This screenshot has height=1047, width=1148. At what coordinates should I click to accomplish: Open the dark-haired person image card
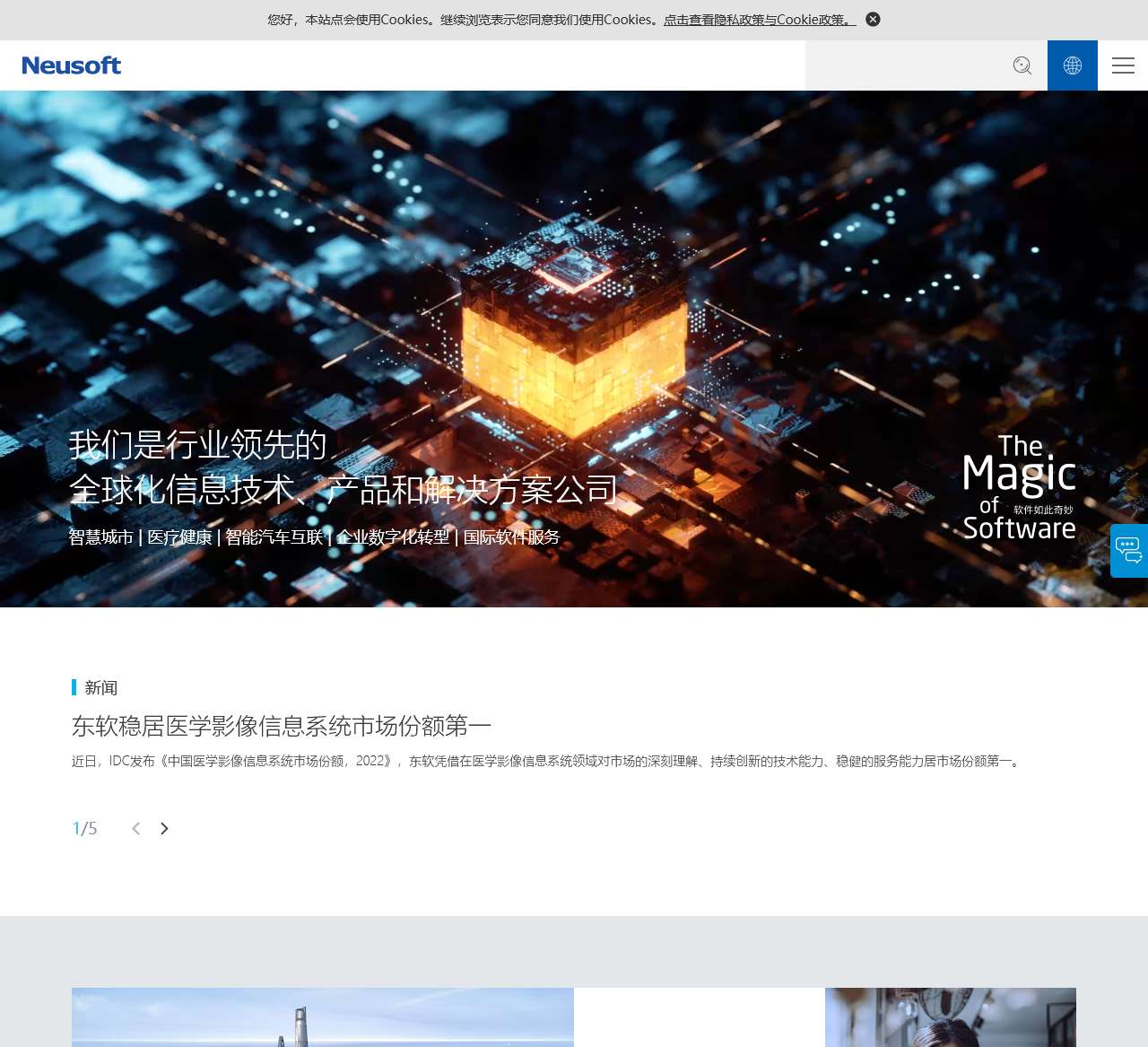pyautogui.click(x=951, y=1017)
